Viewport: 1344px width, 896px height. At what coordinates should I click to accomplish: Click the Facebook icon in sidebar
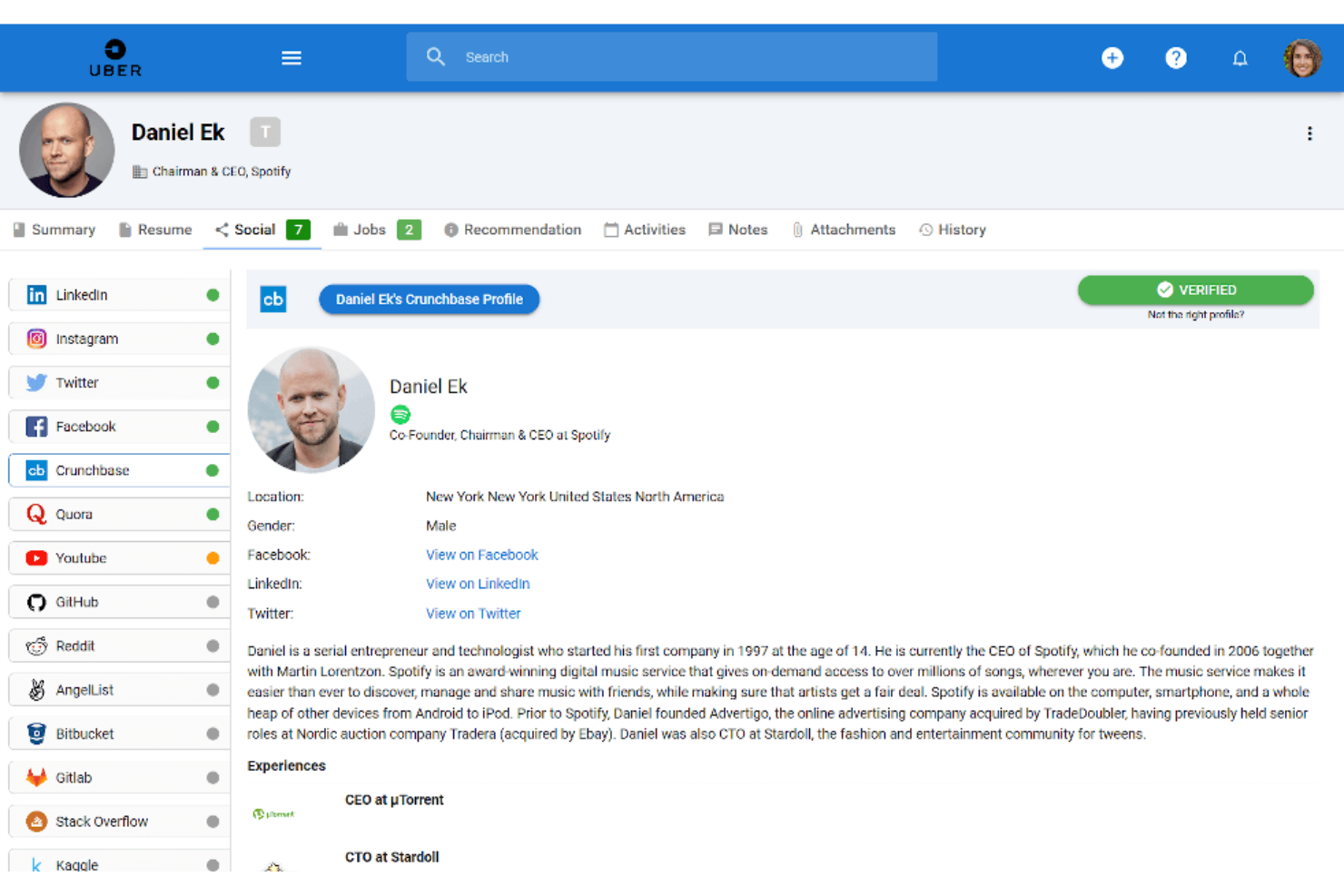[x=36, y=427]
